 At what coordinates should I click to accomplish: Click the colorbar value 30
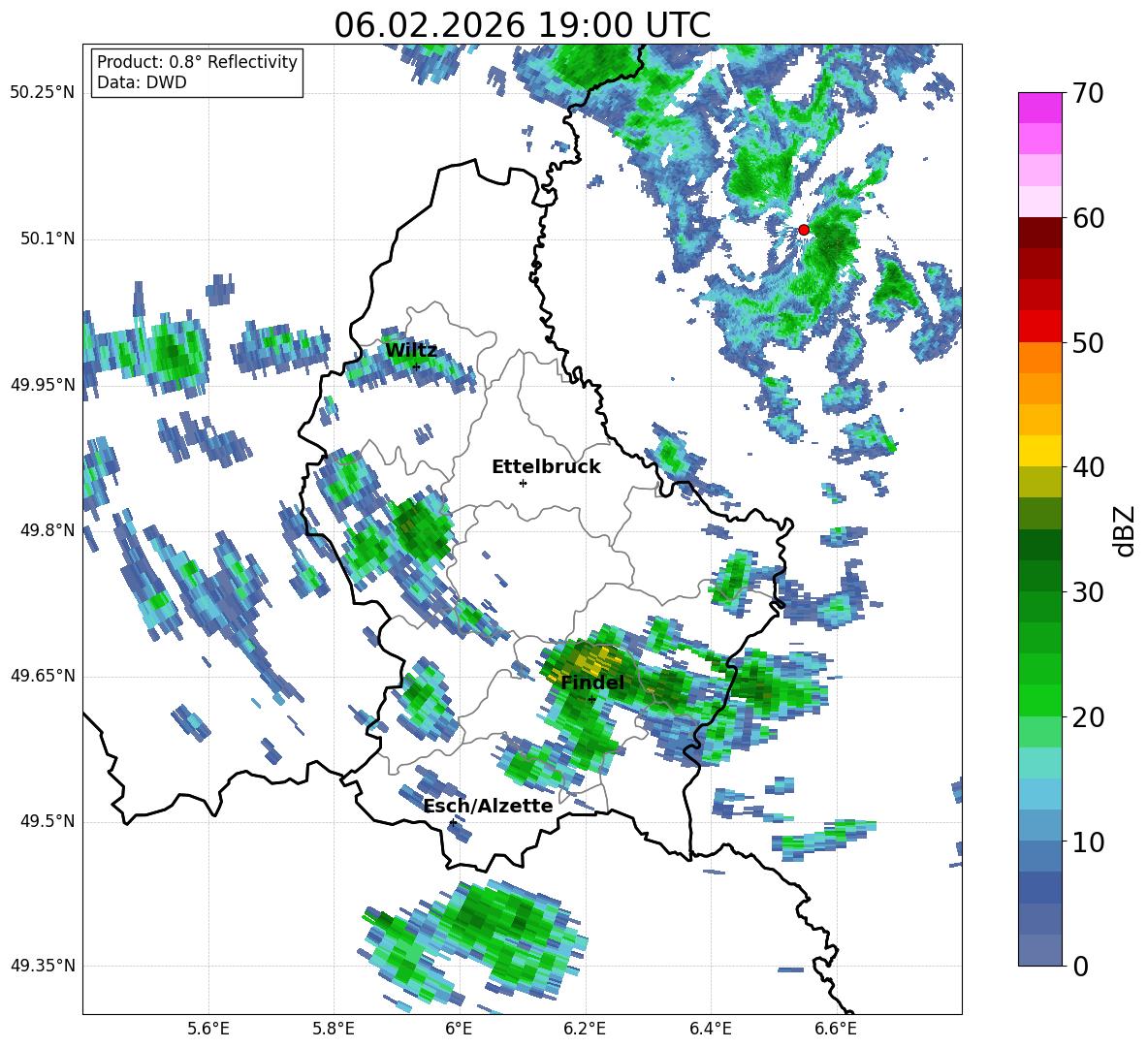click(1087, 592)
